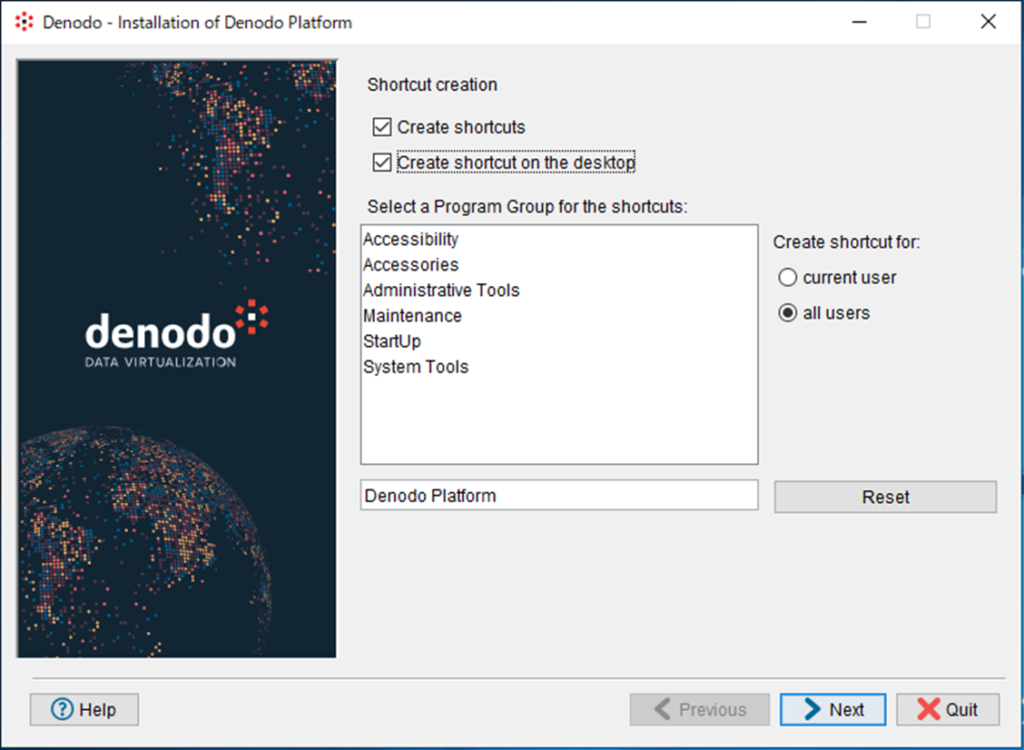
Task: Choose the all users radio option
Action: click(788, 313)
